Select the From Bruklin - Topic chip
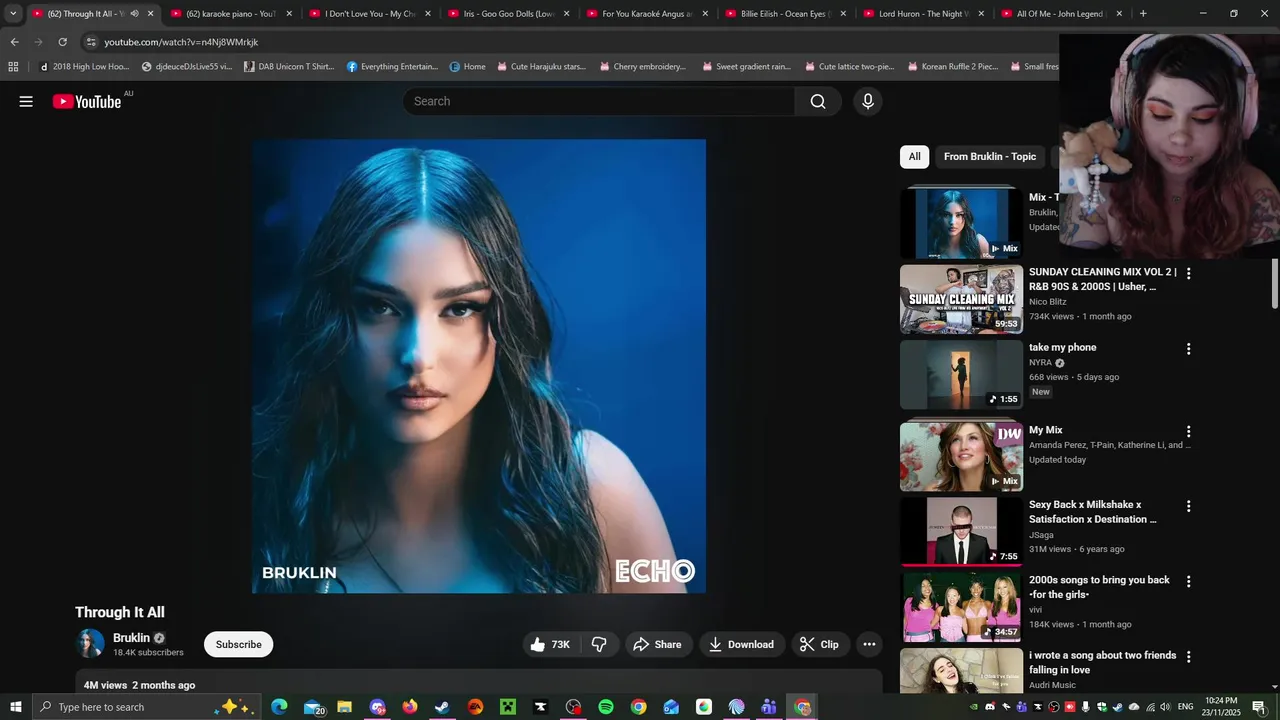Screen dimensions: 1280x720 [990, 157]
